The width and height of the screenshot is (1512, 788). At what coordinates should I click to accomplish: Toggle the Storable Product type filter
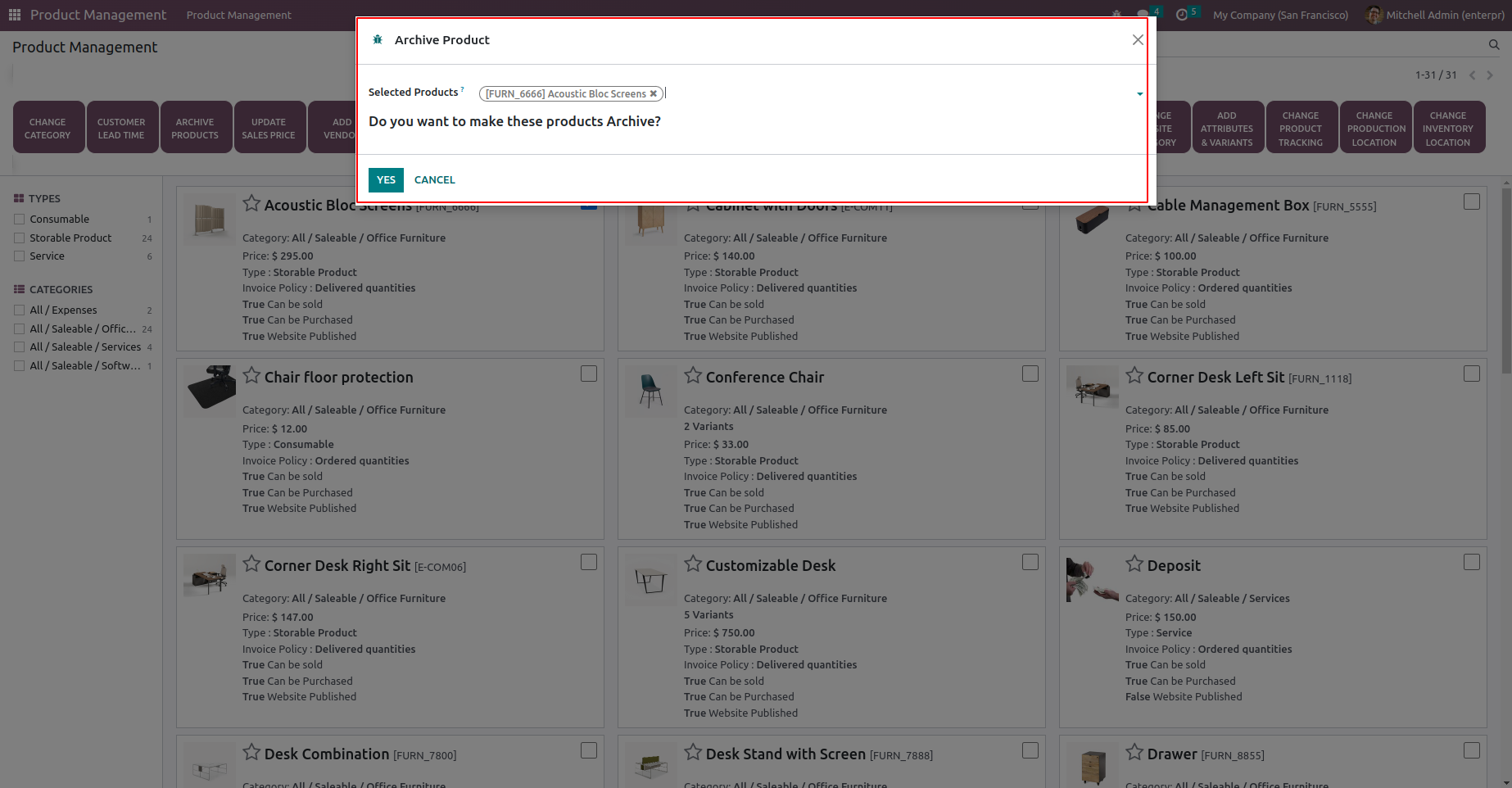point(19,238)
